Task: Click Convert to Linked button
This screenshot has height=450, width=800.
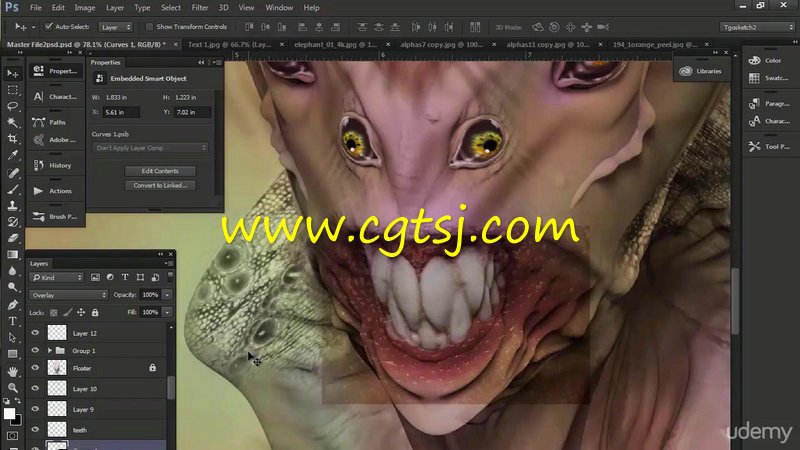Action: click(x=160, y=186)
